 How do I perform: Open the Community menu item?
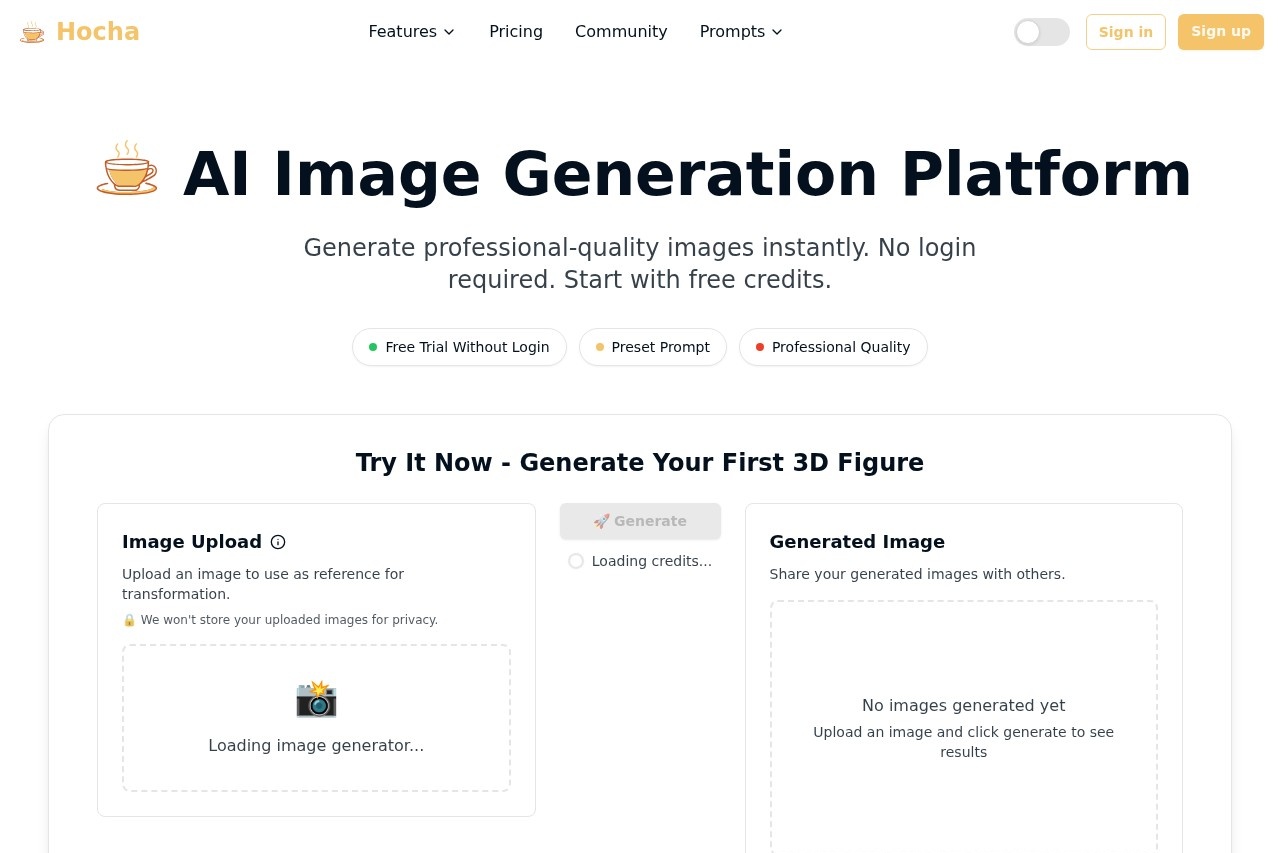(621, 32)
